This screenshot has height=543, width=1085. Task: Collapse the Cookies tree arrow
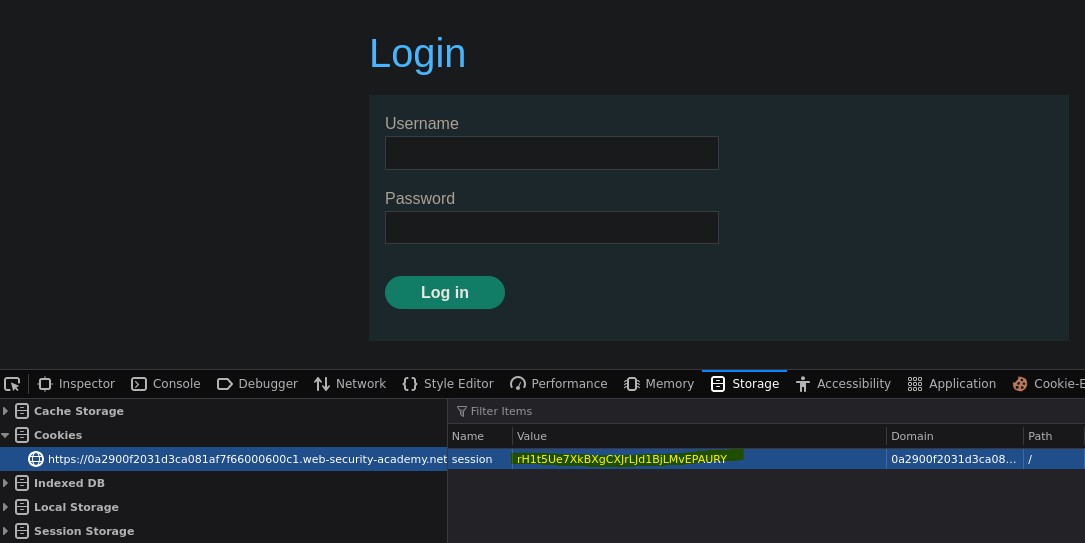click(x=6, y=435)
